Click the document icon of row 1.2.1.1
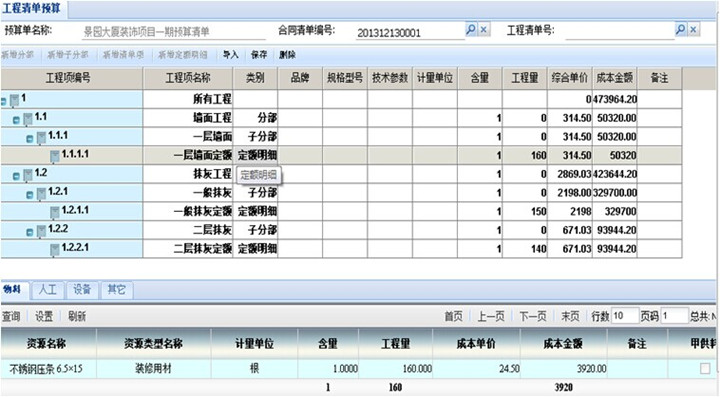Image resolution: width=720 pixels, height=397 pixels. 55,212
